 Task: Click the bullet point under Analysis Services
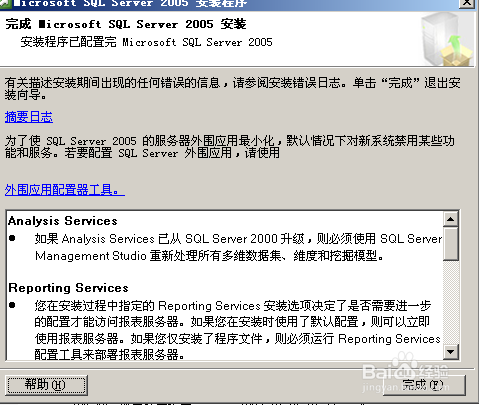click(12, 238)
